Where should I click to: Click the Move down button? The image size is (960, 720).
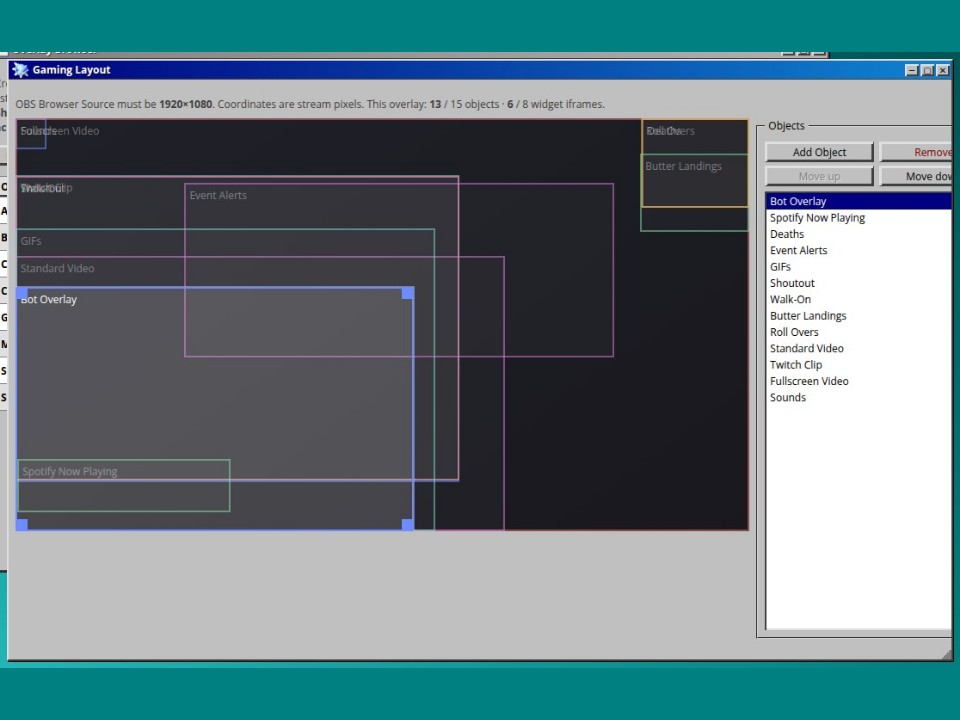(x=917, y=176)
